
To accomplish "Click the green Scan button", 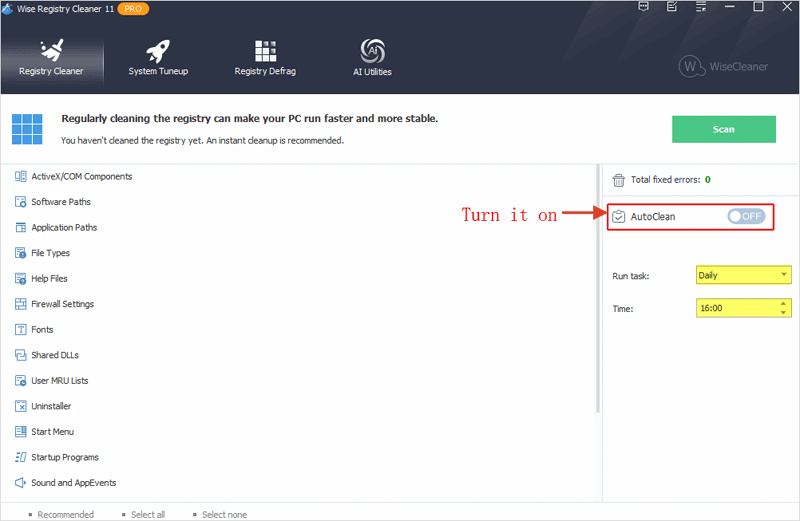I will click(723, 129).
